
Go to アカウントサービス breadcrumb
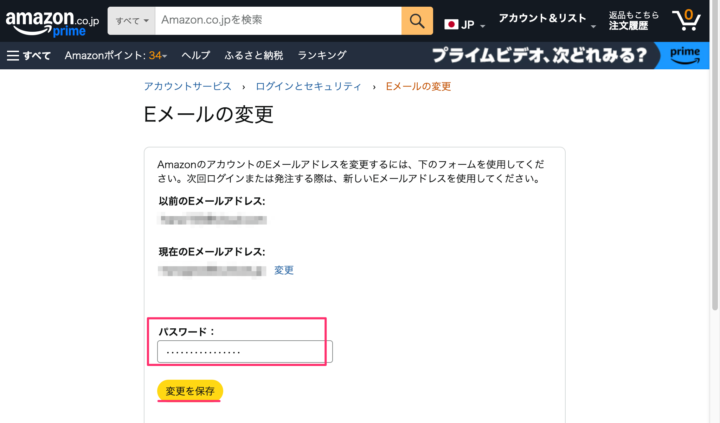click(x=187, y=87)
